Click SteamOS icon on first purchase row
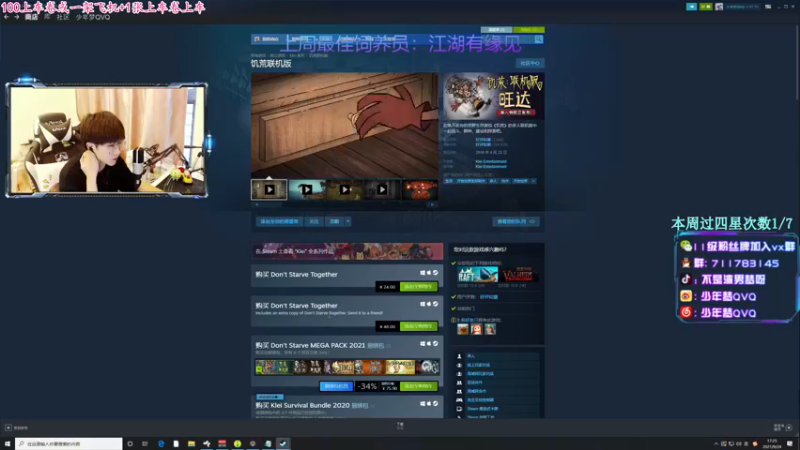The width and height of the screenshot is (800, 450). point(435,273)
